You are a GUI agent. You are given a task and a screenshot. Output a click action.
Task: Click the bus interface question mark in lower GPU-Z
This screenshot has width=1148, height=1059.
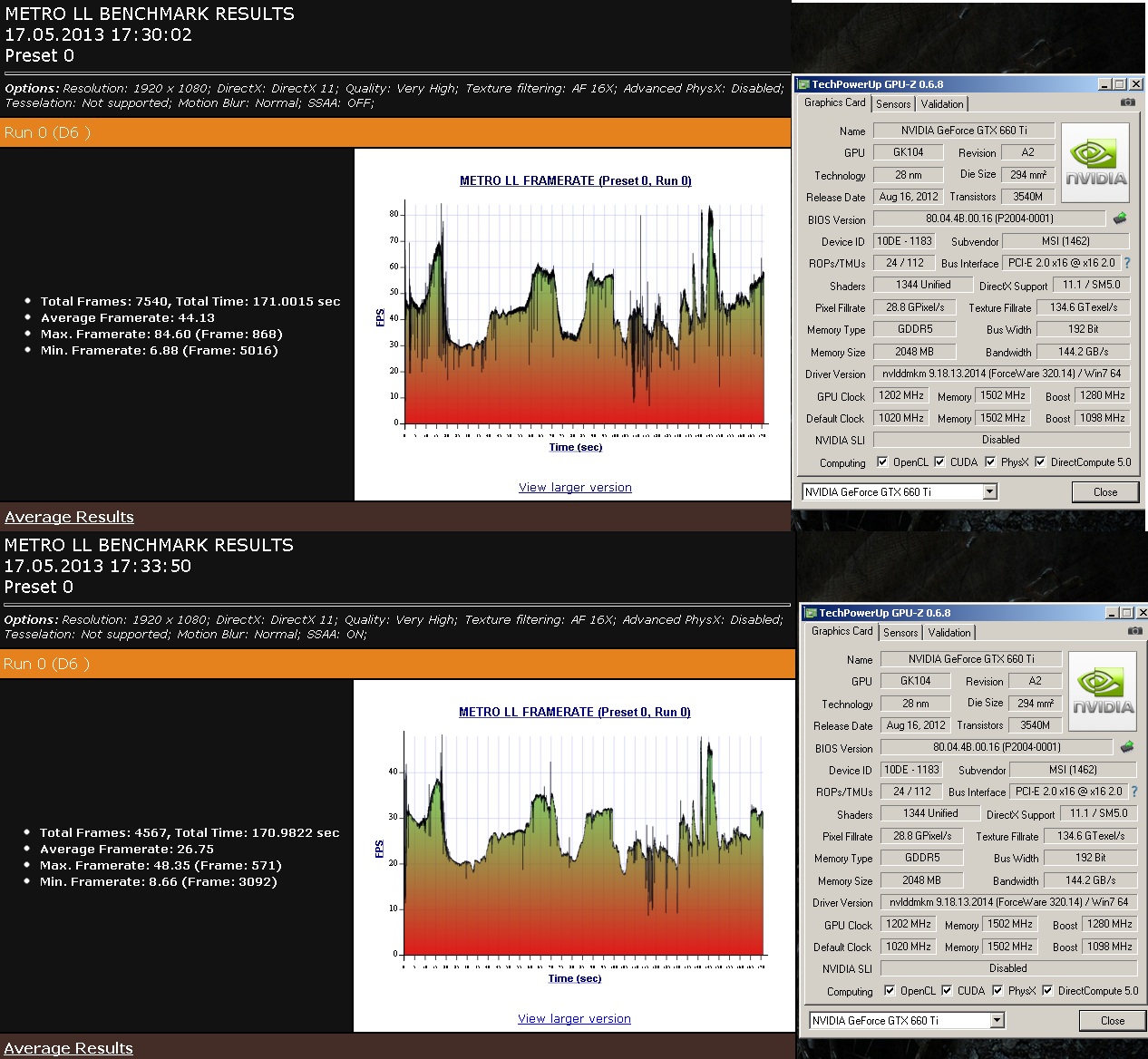pos(1134,792)
